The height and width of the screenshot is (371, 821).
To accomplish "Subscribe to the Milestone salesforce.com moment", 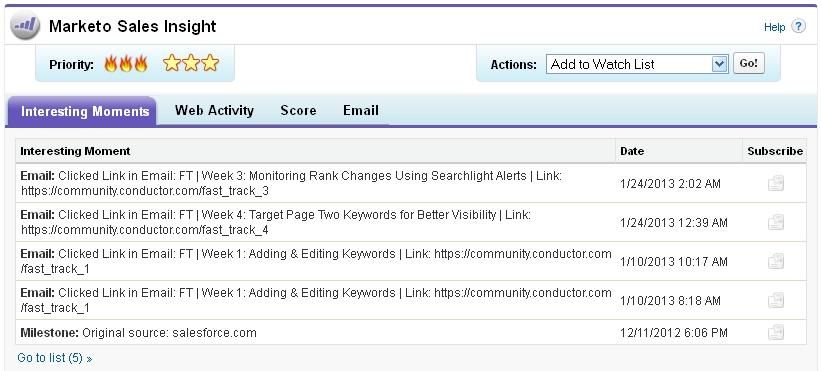I will coord(775,332).
